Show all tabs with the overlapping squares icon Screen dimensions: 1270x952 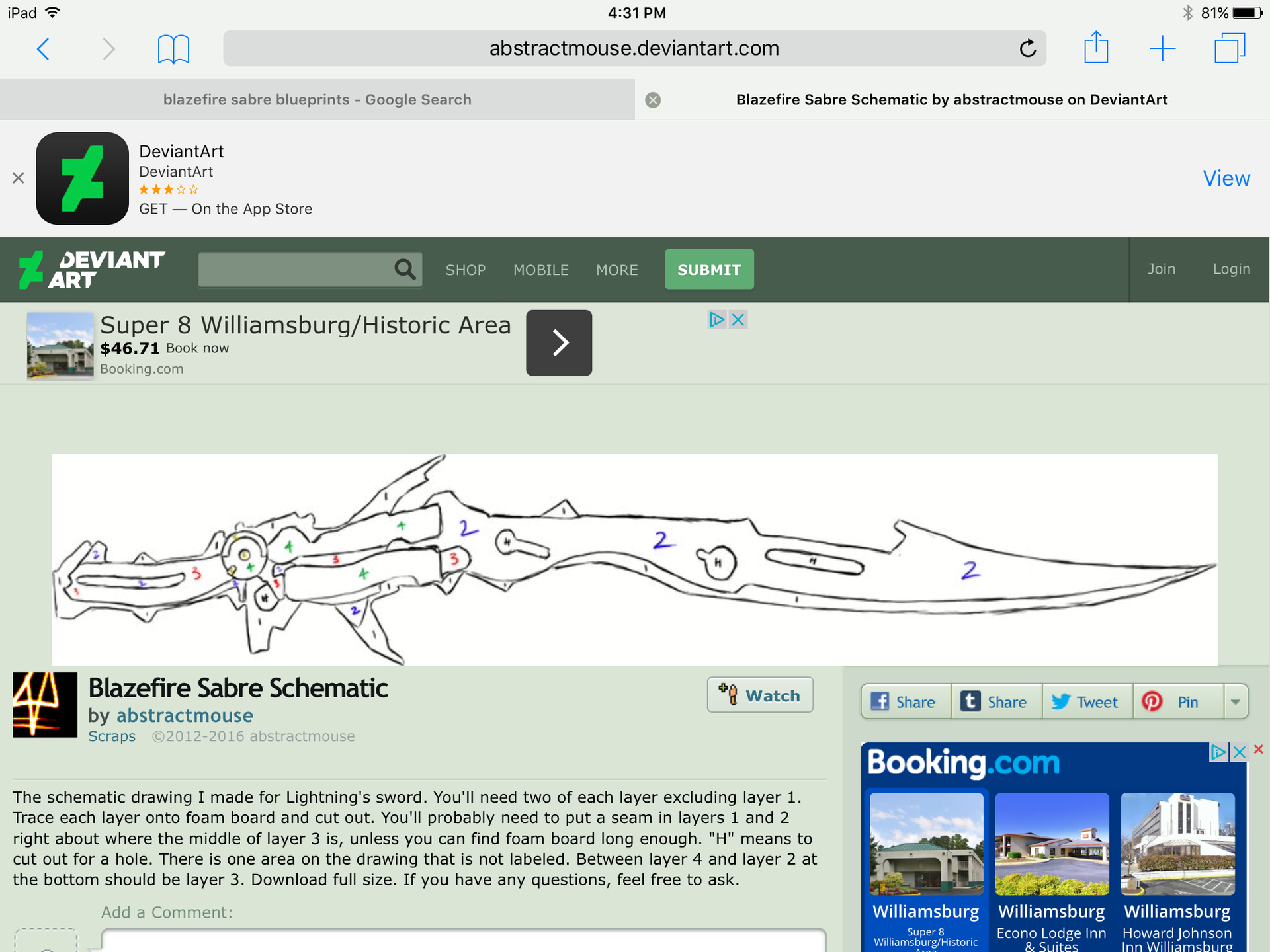point(1230,48)
